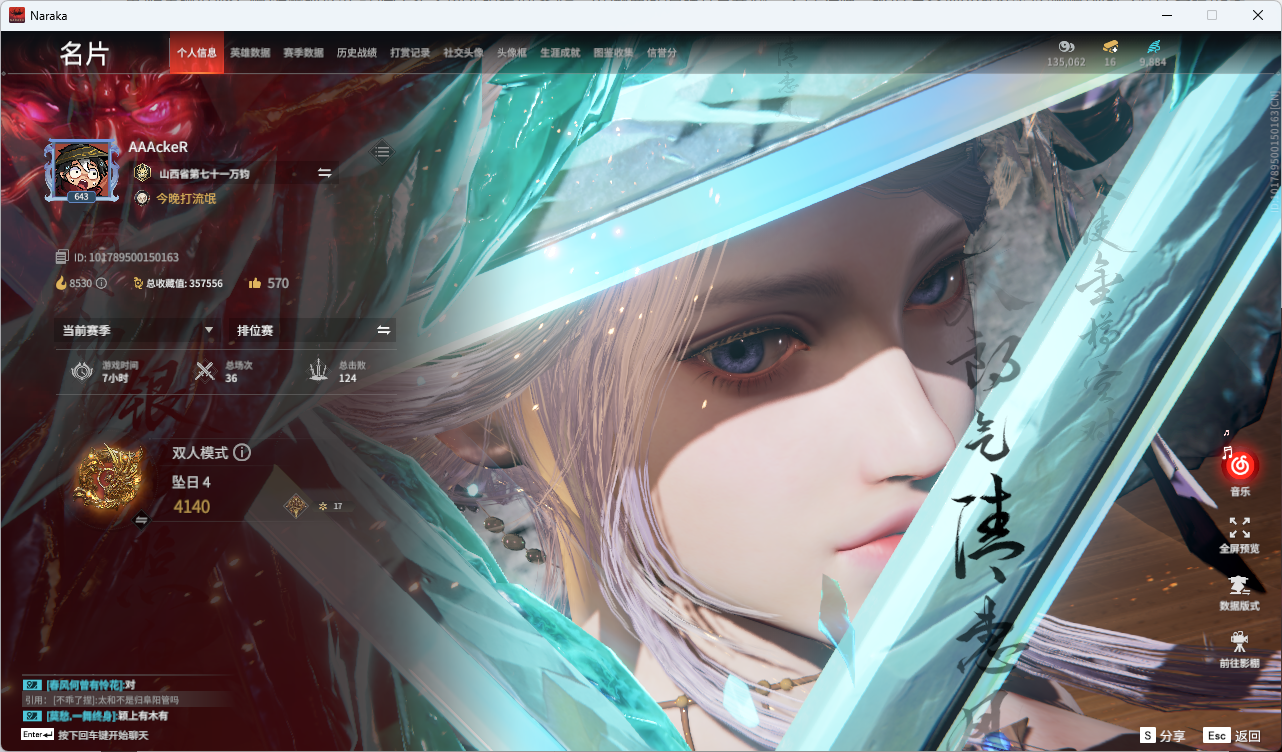
Task: Open the 历史战绩 tab
Action: [357, 53]
